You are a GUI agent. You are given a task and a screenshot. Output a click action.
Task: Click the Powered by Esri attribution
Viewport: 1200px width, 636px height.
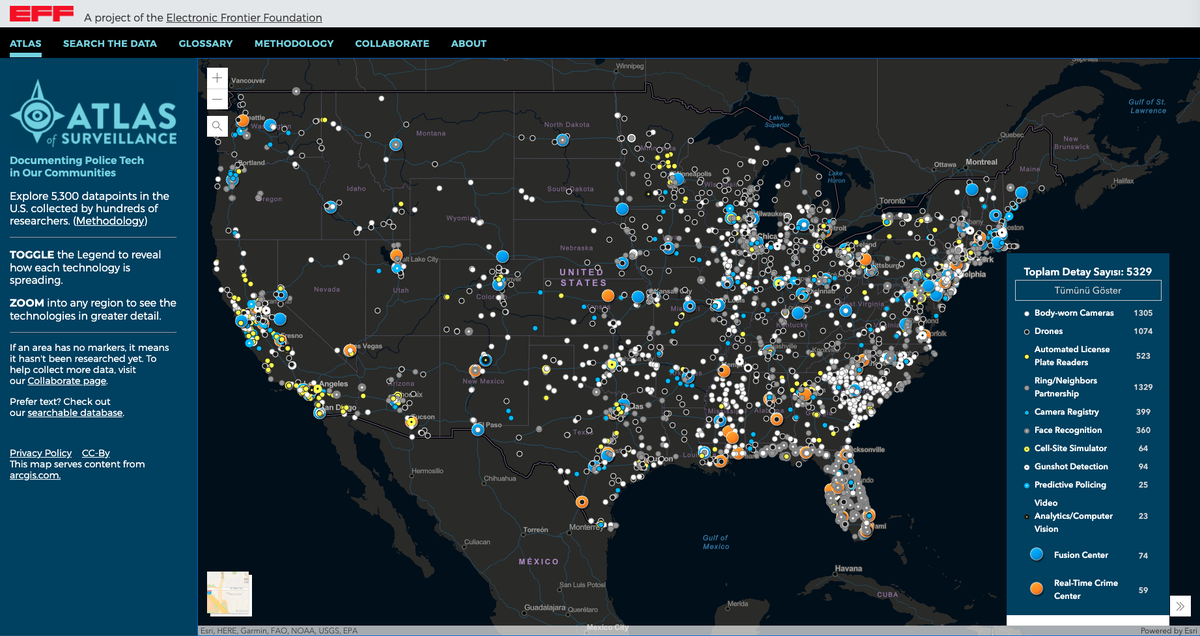tap(1168, 630)
